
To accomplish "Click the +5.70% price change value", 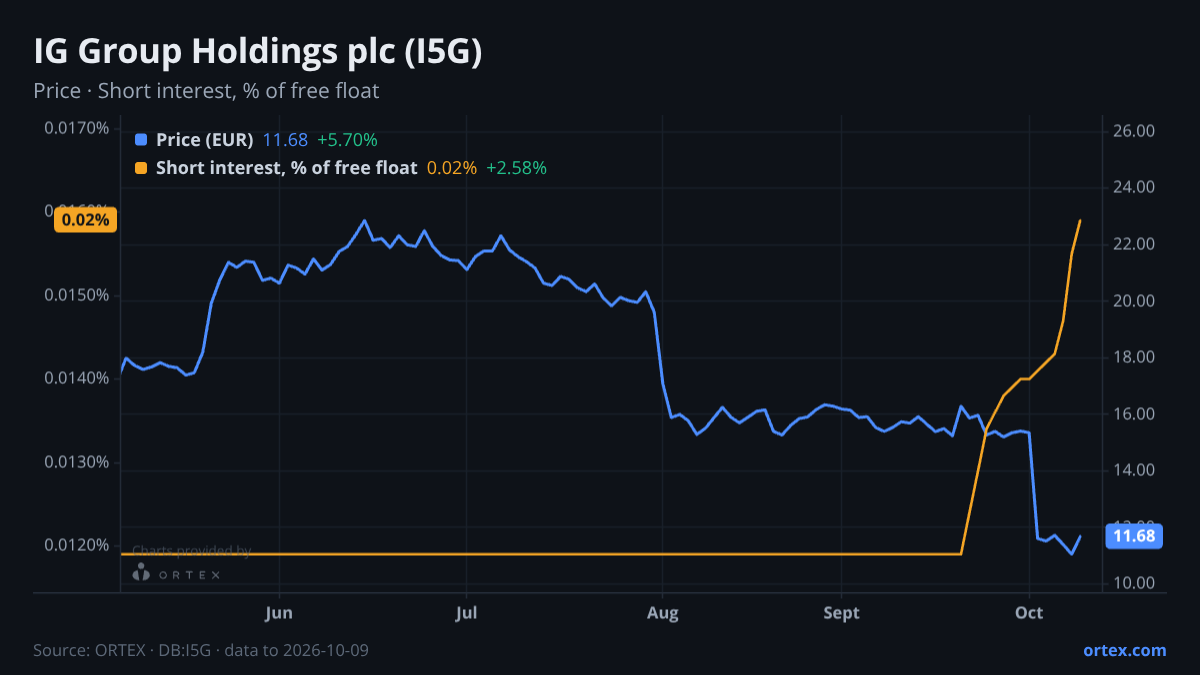I will pyautogui.click(x=347, y=140).
